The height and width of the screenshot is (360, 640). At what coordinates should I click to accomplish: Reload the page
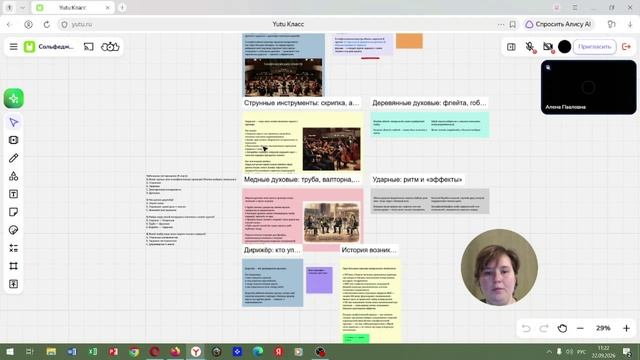click(47, 24)
